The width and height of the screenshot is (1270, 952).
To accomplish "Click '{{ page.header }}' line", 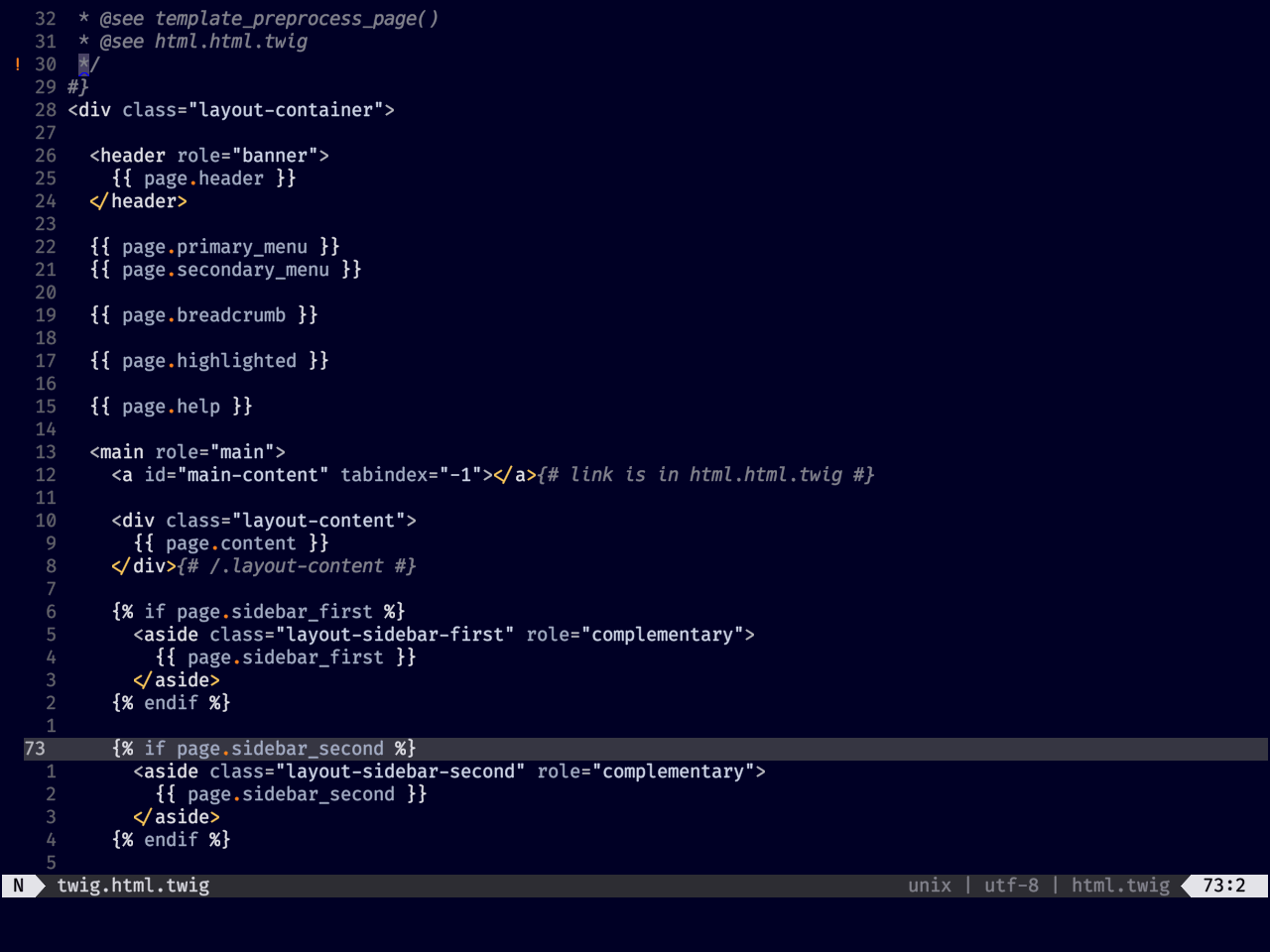I will [x=203, y=178].
